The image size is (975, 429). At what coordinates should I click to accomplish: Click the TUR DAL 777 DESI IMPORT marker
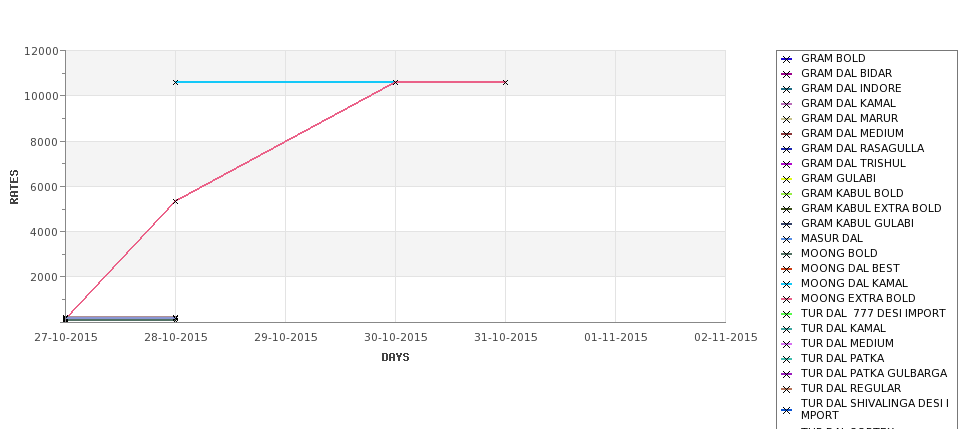tap(786, 314)
